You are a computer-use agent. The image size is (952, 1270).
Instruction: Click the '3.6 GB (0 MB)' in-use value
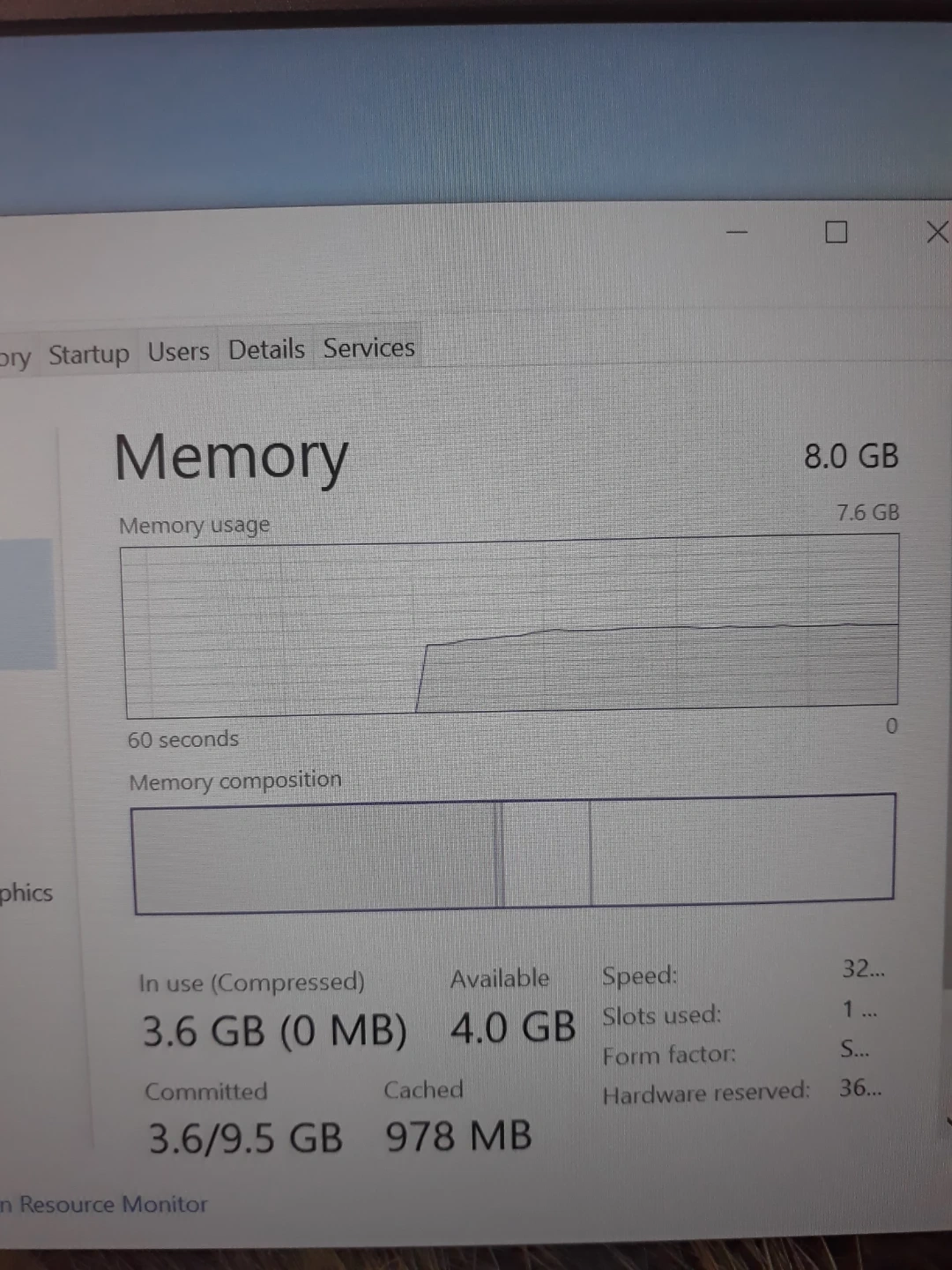pos(274,1031)
